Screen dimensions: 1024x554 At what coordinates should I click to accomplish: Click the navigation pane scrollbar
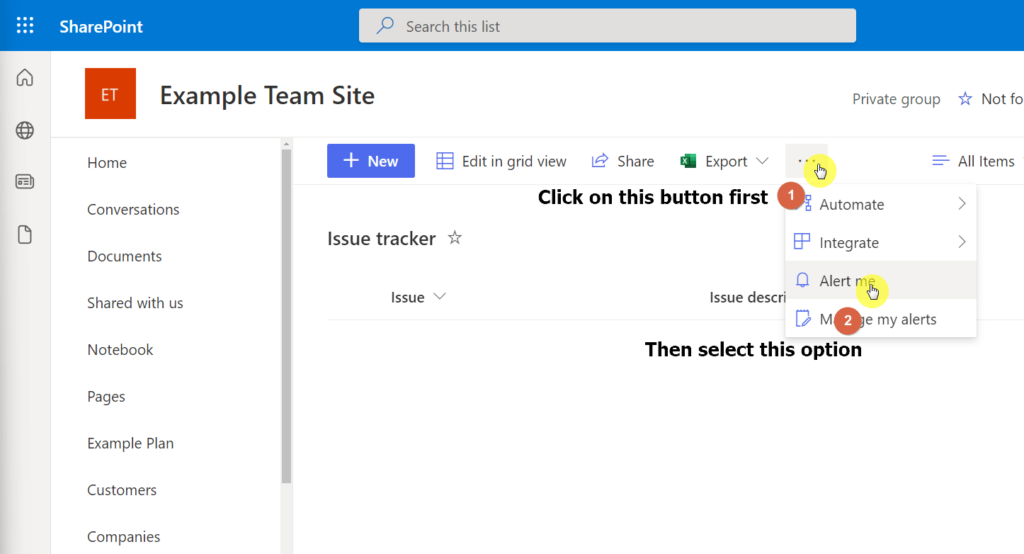[x=286, y=316]
